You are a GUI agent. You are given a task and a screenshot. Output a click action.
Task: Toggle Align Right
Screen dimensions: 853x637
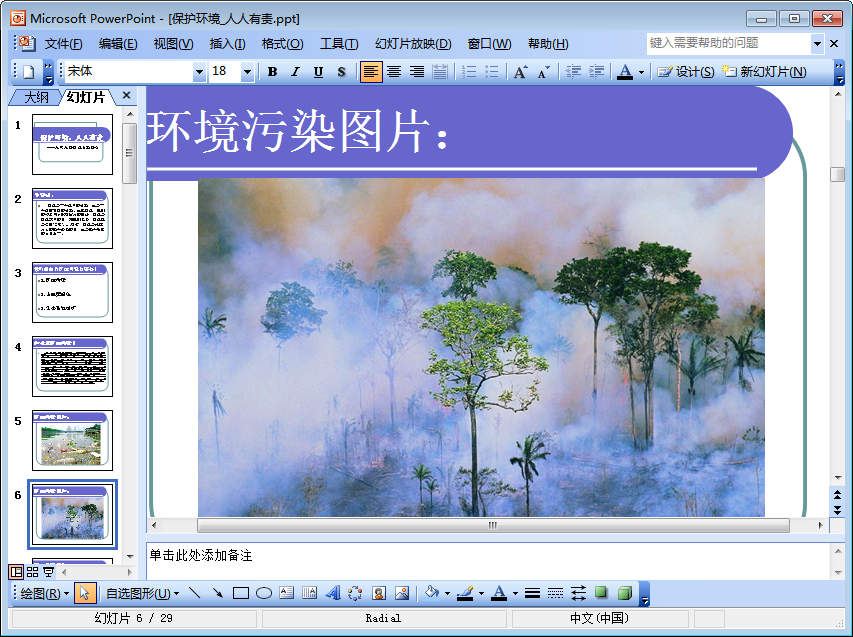[x=417, y=72]
